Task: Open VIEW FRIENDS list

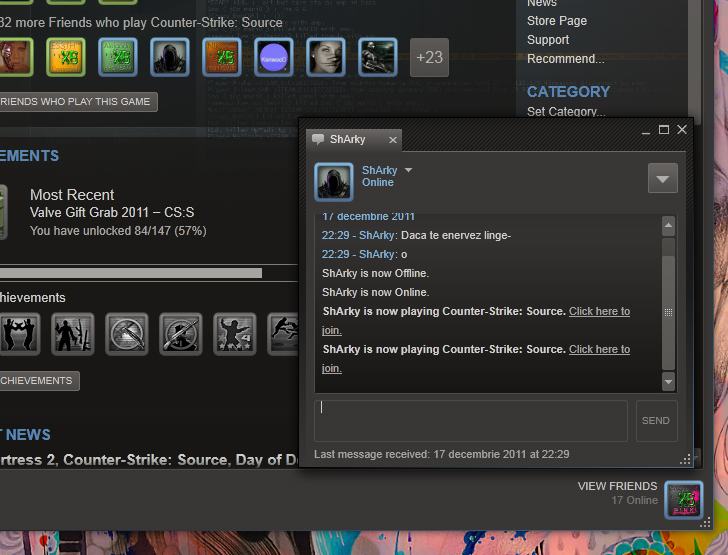Action: click(617, 486)
